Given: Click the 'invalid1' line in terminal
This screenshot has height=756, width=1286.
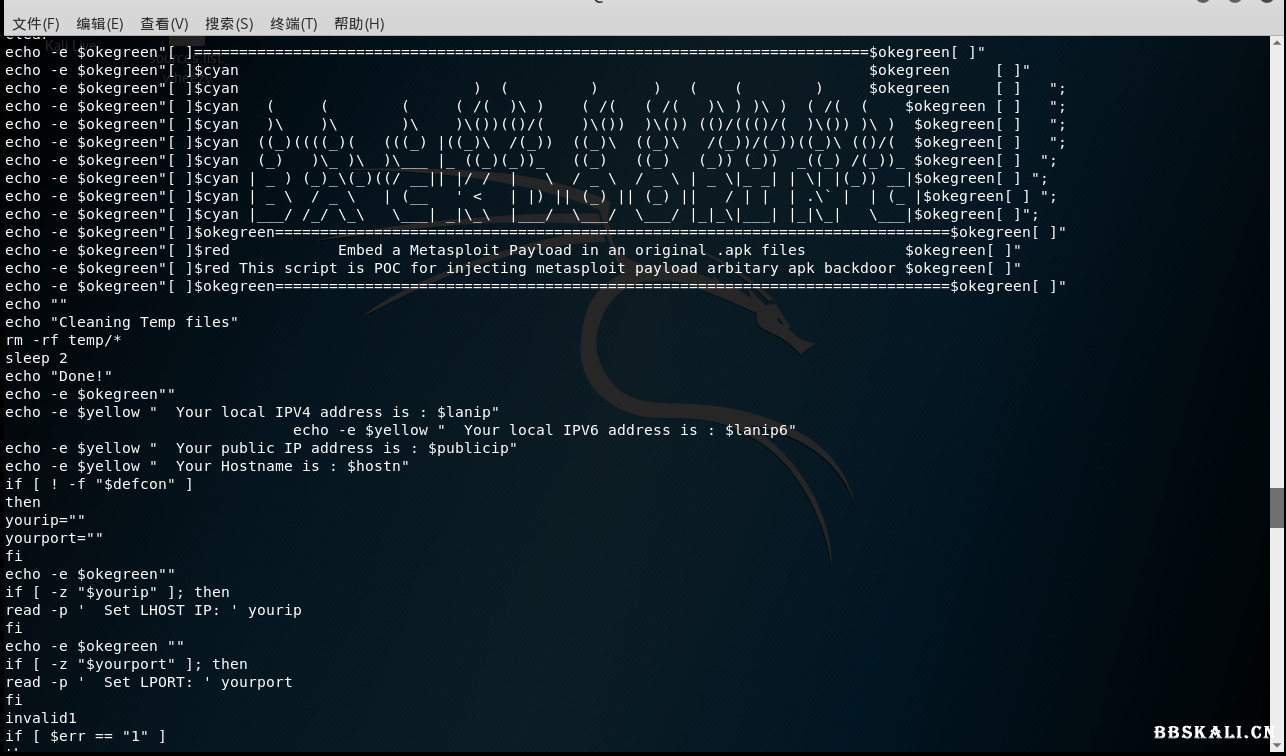Looking at the screenshot, I should coord(41,718).
